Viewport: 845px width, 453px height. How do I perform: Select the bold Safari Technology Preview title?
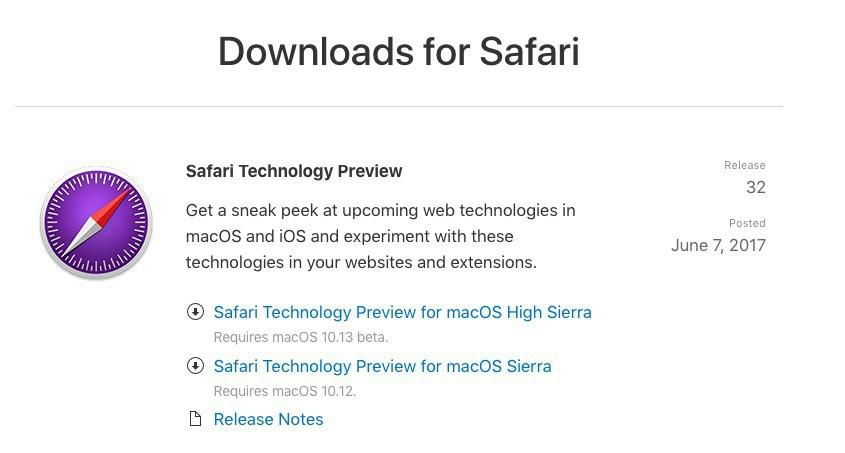point(294,171)
